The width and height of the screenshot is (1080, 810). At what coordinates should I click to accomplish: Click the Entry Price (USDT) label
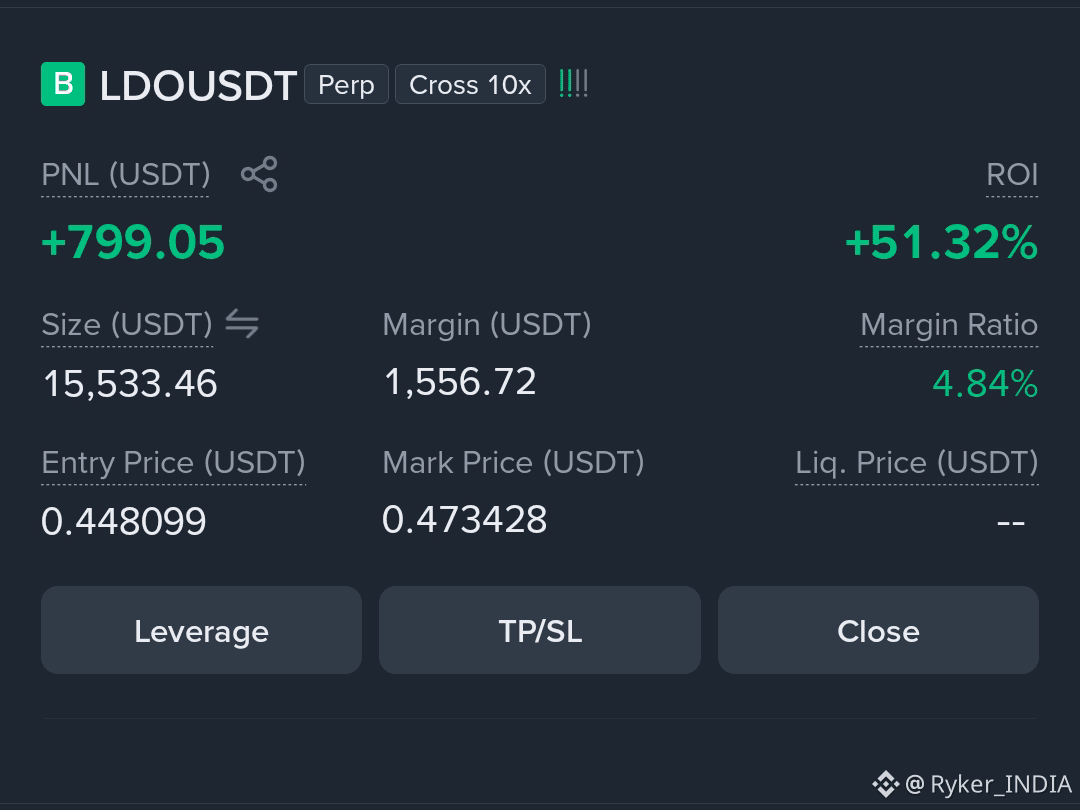coord(174,463)
